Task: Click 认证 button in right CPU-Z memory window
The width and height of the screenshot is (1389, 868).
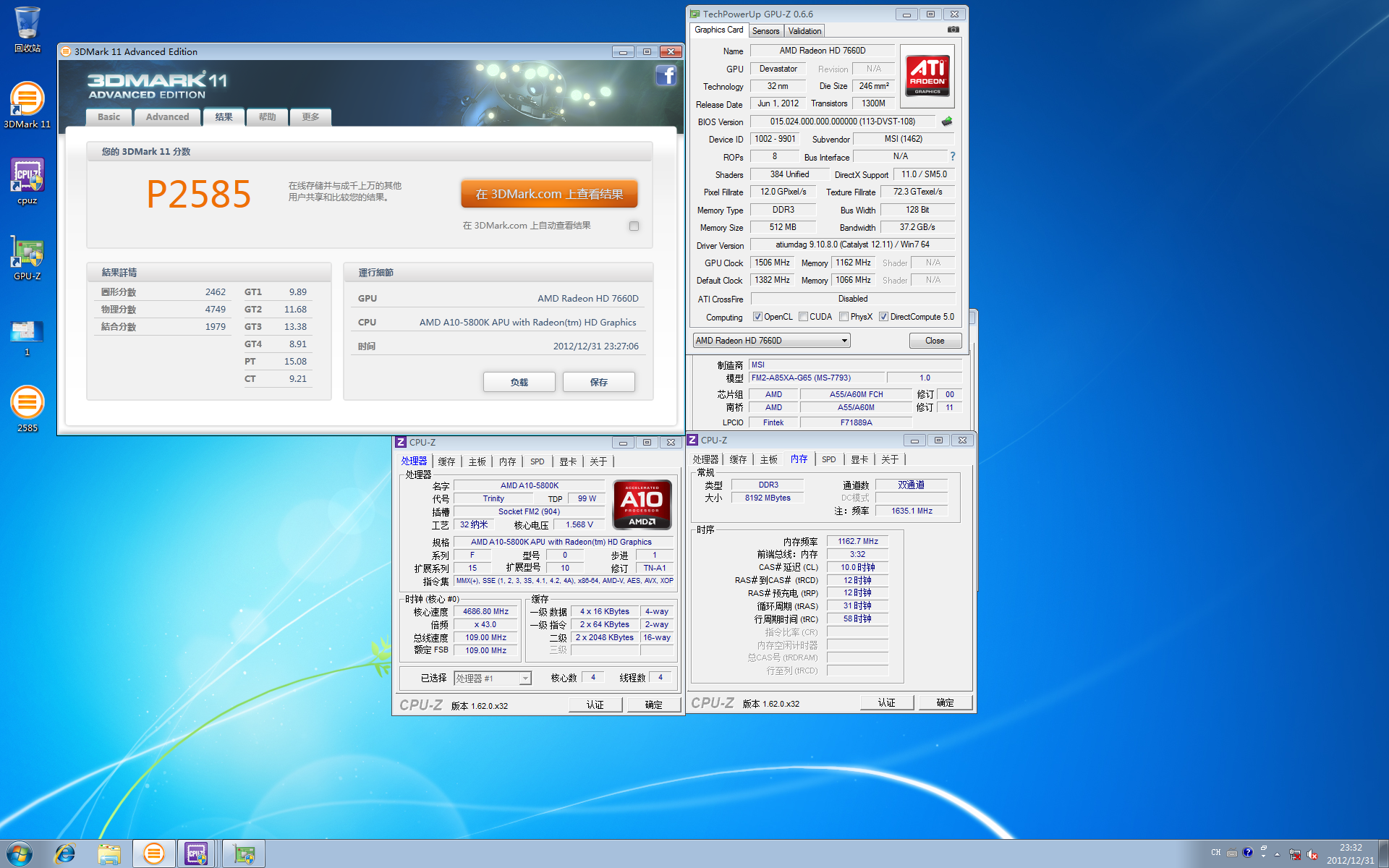Action: point(886,702)
